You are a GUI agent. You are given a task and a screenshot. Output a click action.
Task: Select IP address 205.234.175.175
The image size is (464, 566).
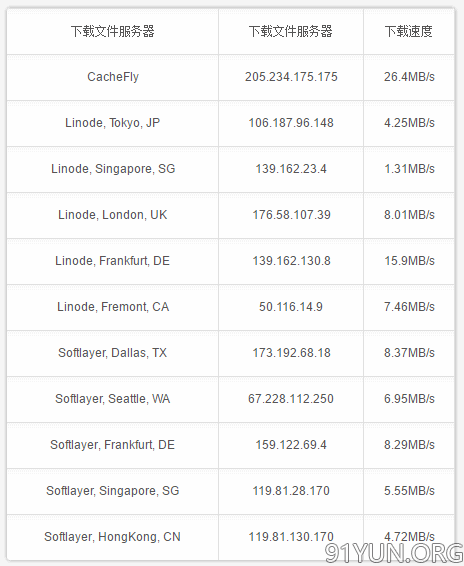coord(291,77)
